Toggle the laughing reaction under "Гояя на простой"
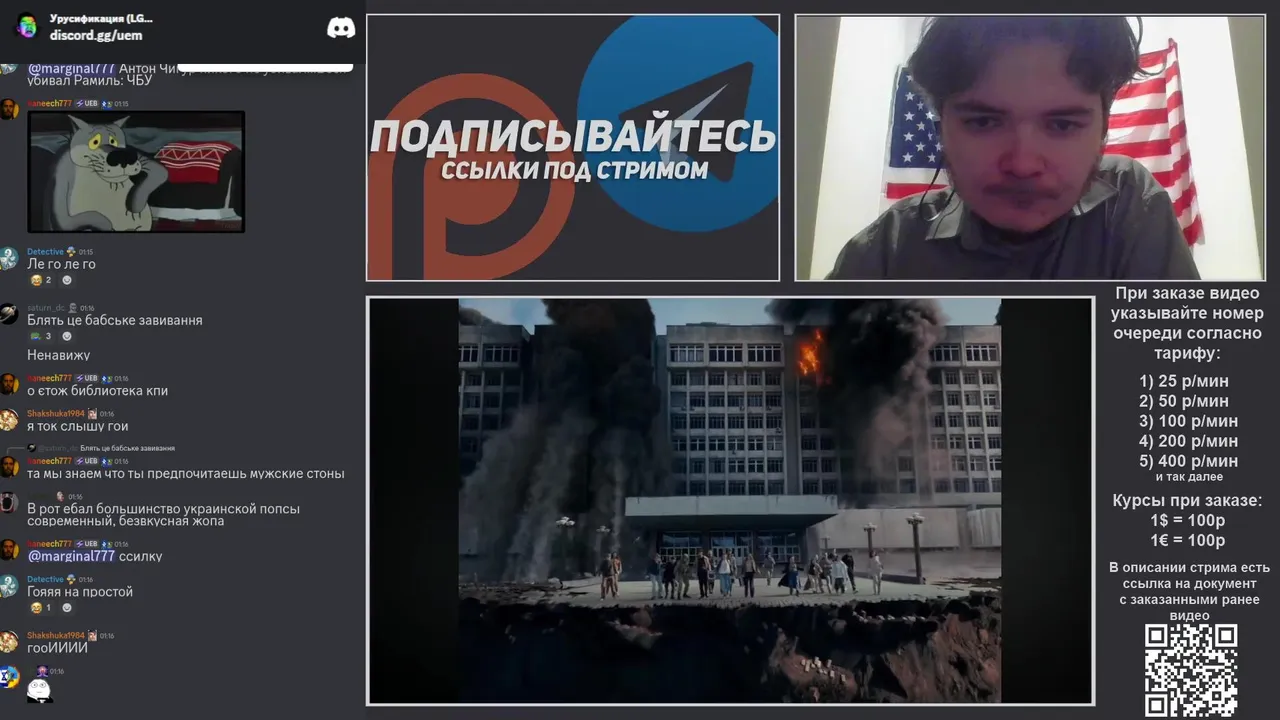The image size is (1280, 720). (41, 608)
